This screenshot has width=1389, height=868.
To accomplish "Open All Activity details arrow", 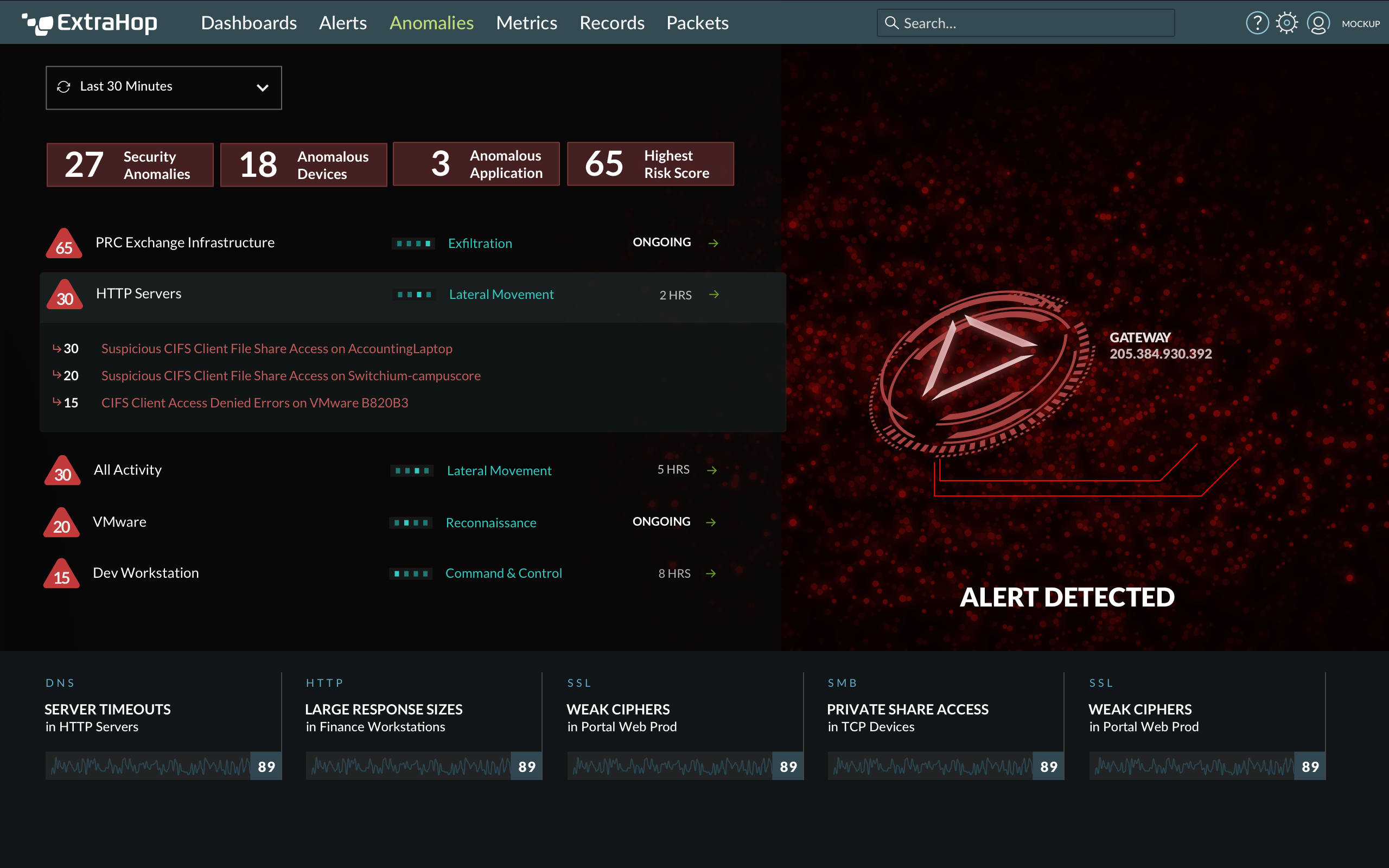I will (x=712, y=470).
